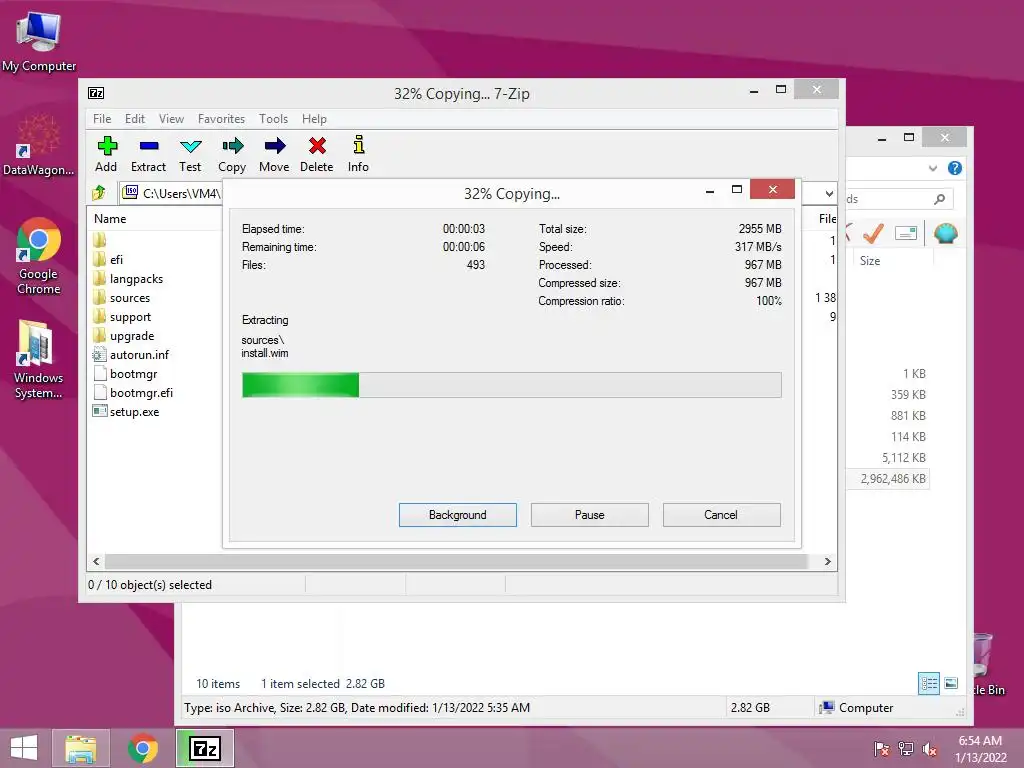The image size is (1024, 768).
Task: Click the Extract toolbar icon
Action: click(148, 154)
